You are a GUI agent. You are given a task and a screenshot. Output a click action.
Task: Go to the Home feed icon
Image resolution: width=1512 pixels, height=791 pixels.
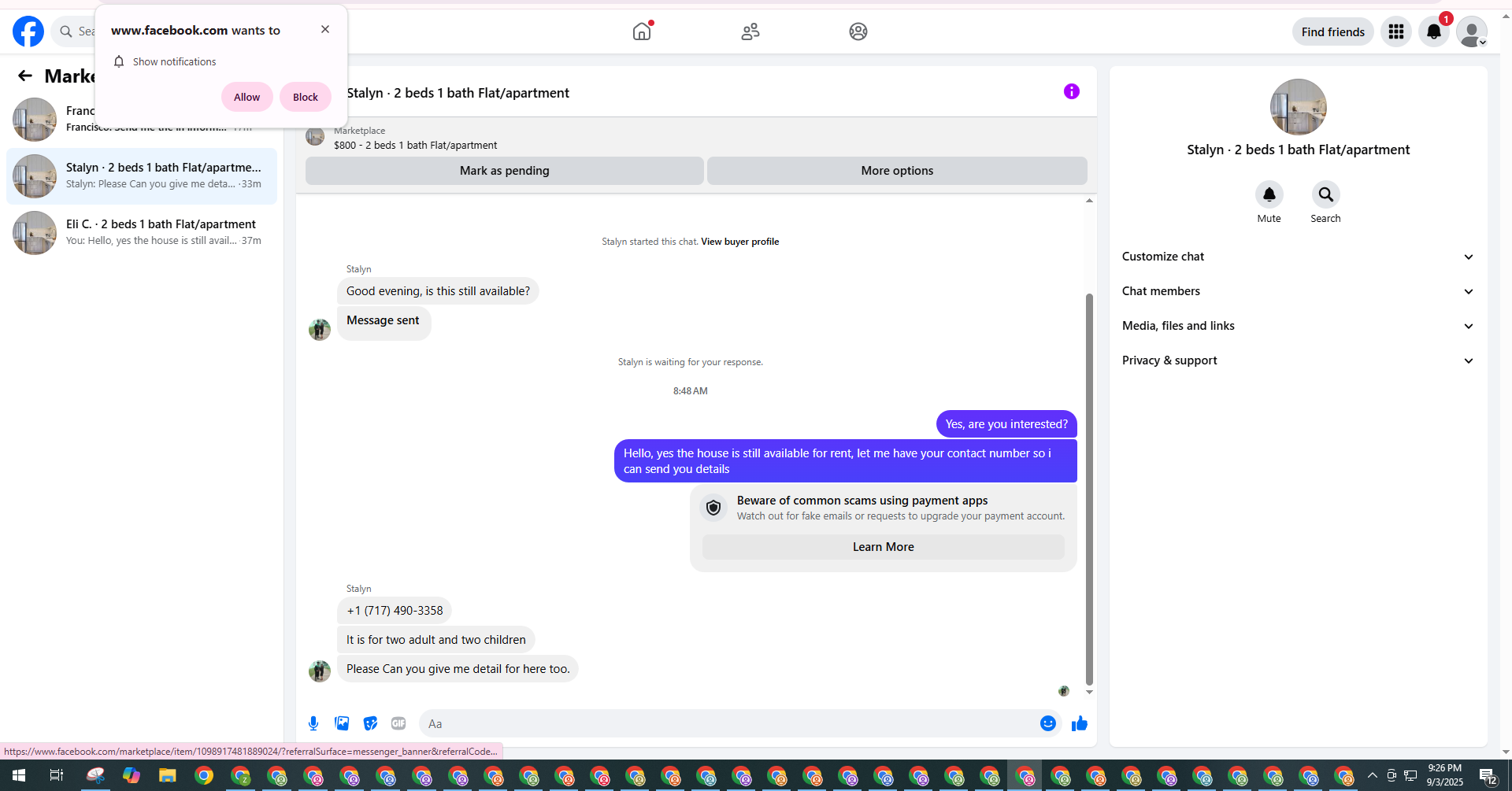coord(642,31)
